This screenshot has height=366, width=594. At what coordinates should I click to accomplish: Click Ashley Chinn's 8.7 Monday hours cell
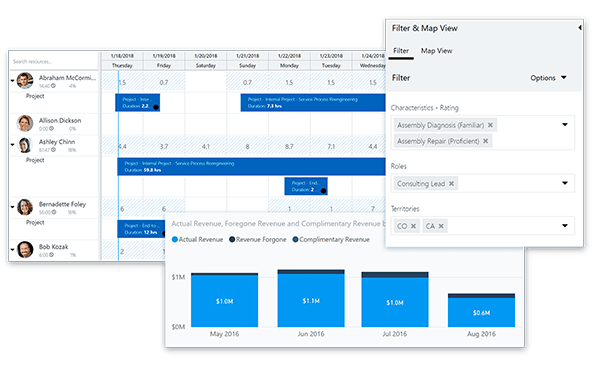tap(289, 146)
